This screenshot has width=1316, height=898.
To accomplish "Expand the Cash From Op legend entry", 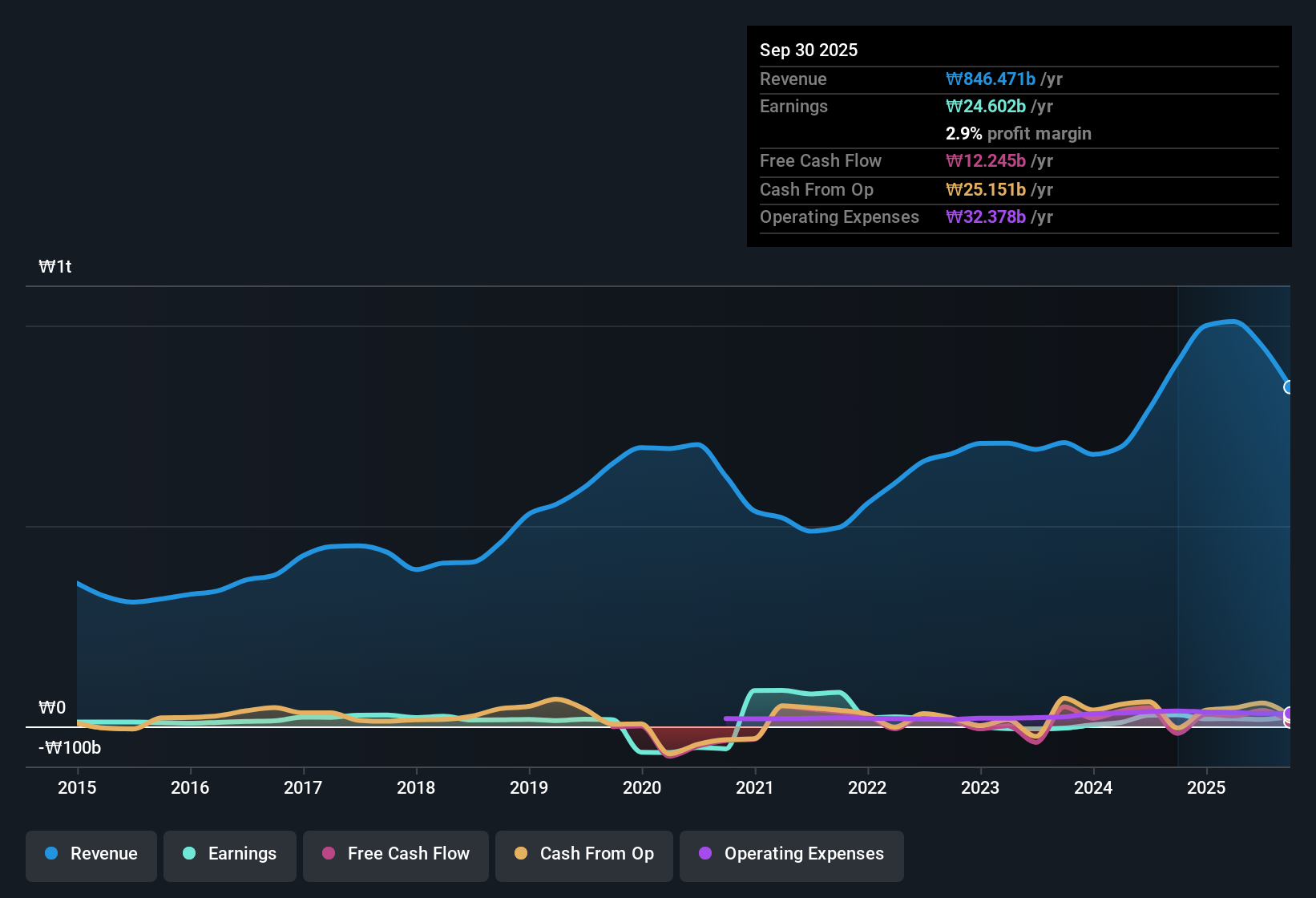I will 583,856.
